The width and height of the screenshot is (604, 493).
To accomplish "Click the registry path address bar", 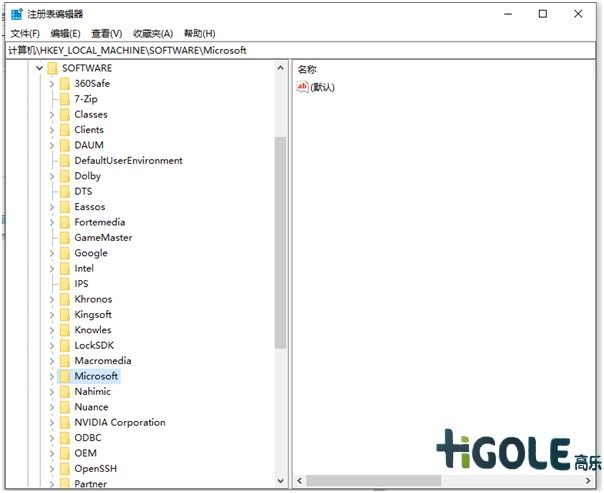I will (300, 50).
